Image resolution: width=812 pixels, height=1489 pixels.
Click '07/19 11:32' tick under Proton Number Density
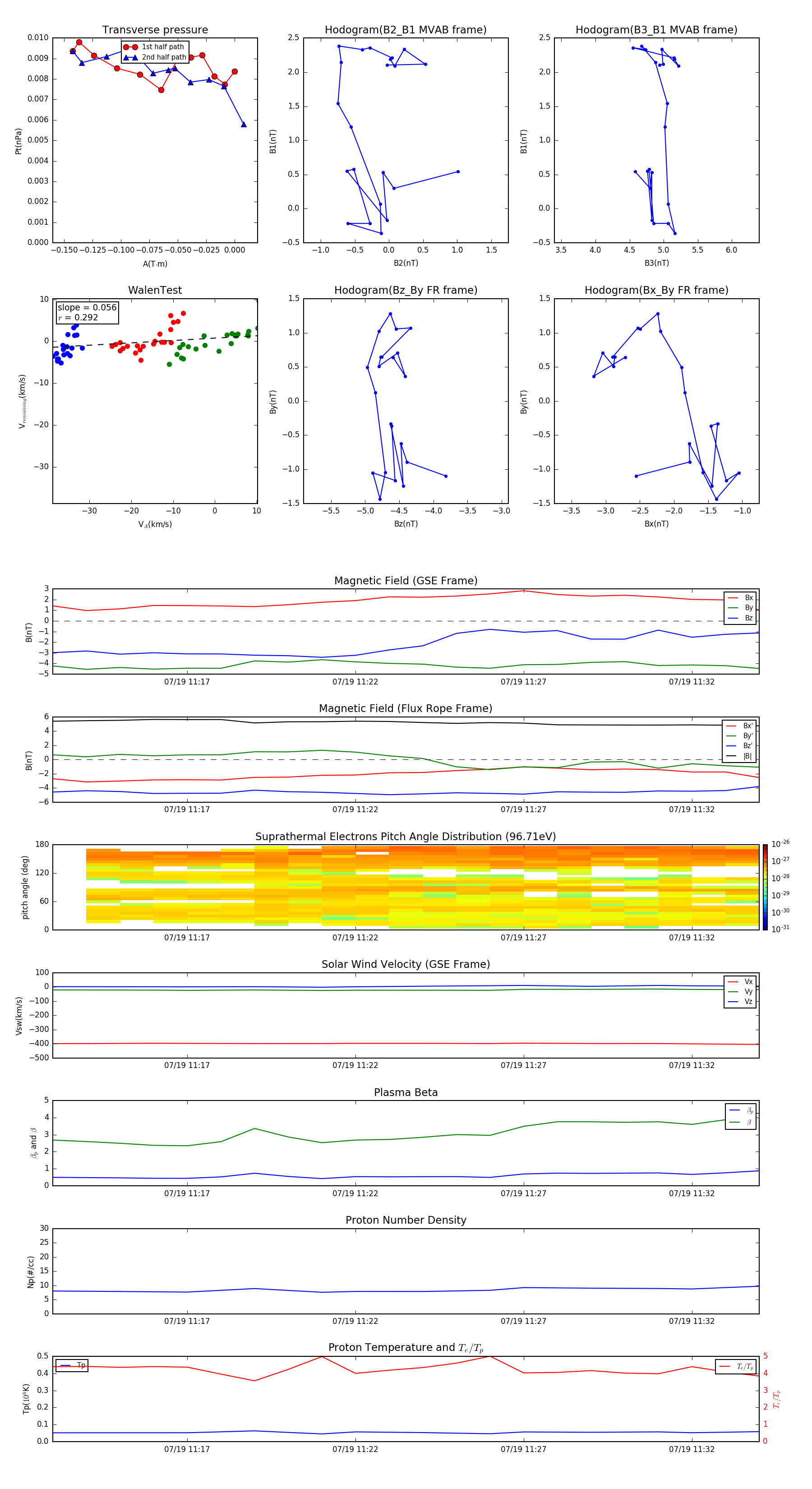coord(692,1321)
